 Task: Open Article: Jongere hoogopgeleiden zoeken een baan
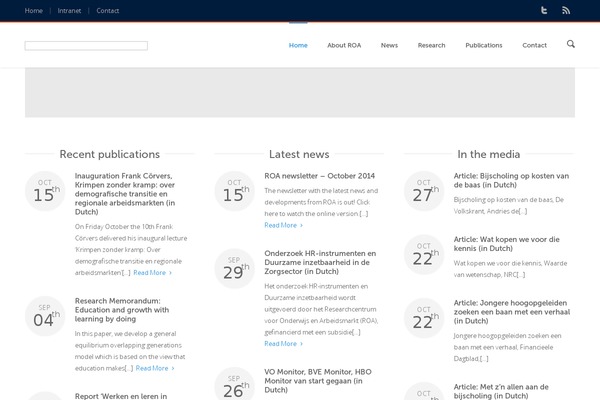pyautogui.click(x=512, y=312)
